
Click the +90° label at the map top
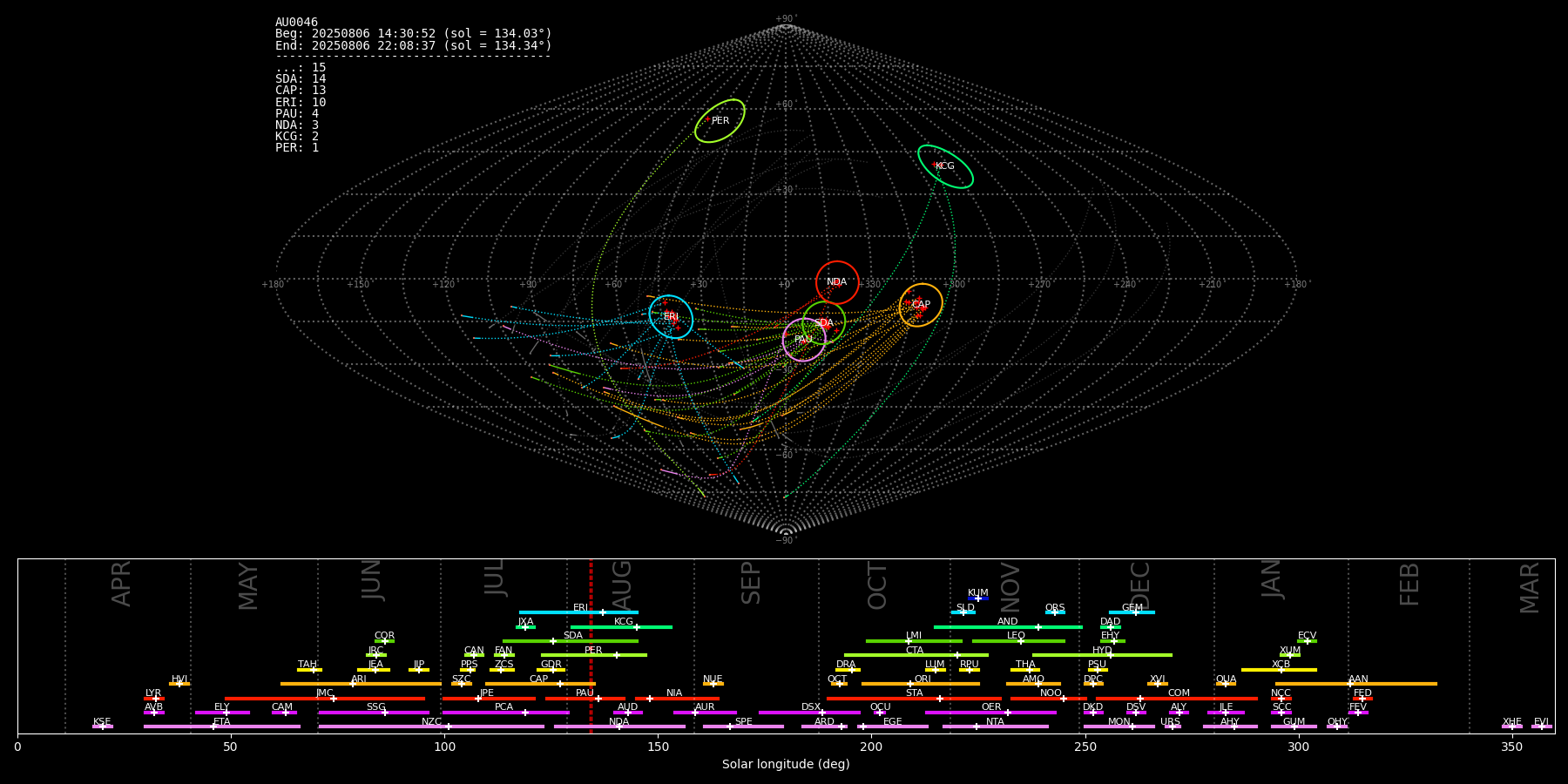[786, 19]
